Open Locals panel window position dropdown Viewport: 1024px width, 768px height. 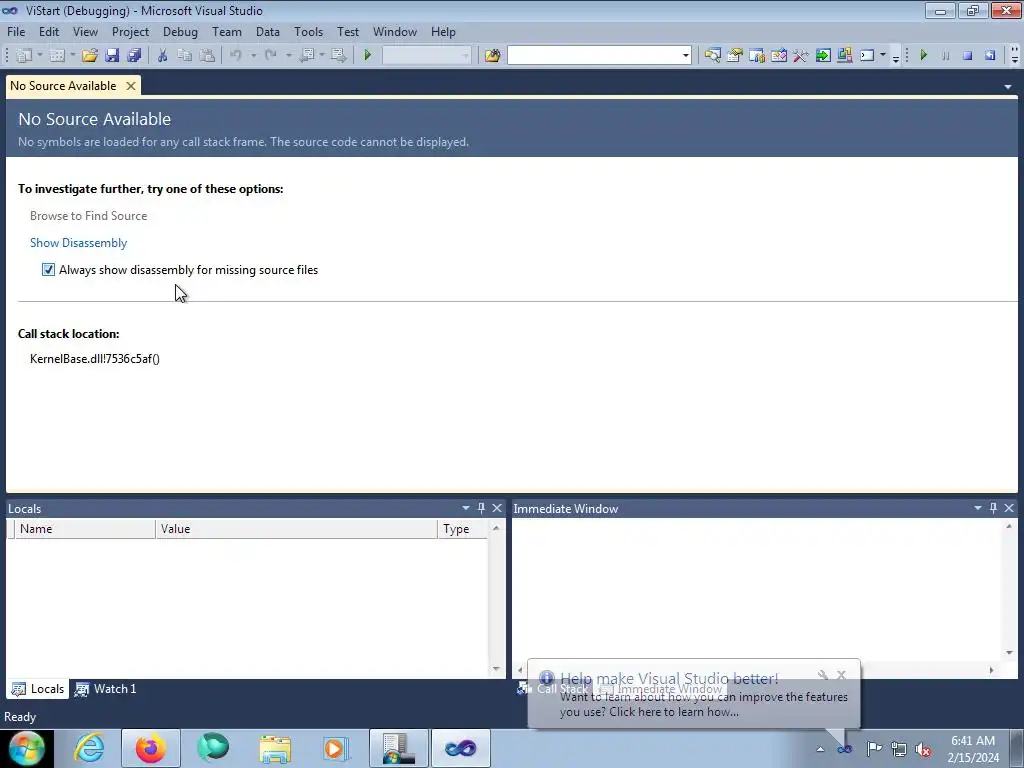point(466,508)
